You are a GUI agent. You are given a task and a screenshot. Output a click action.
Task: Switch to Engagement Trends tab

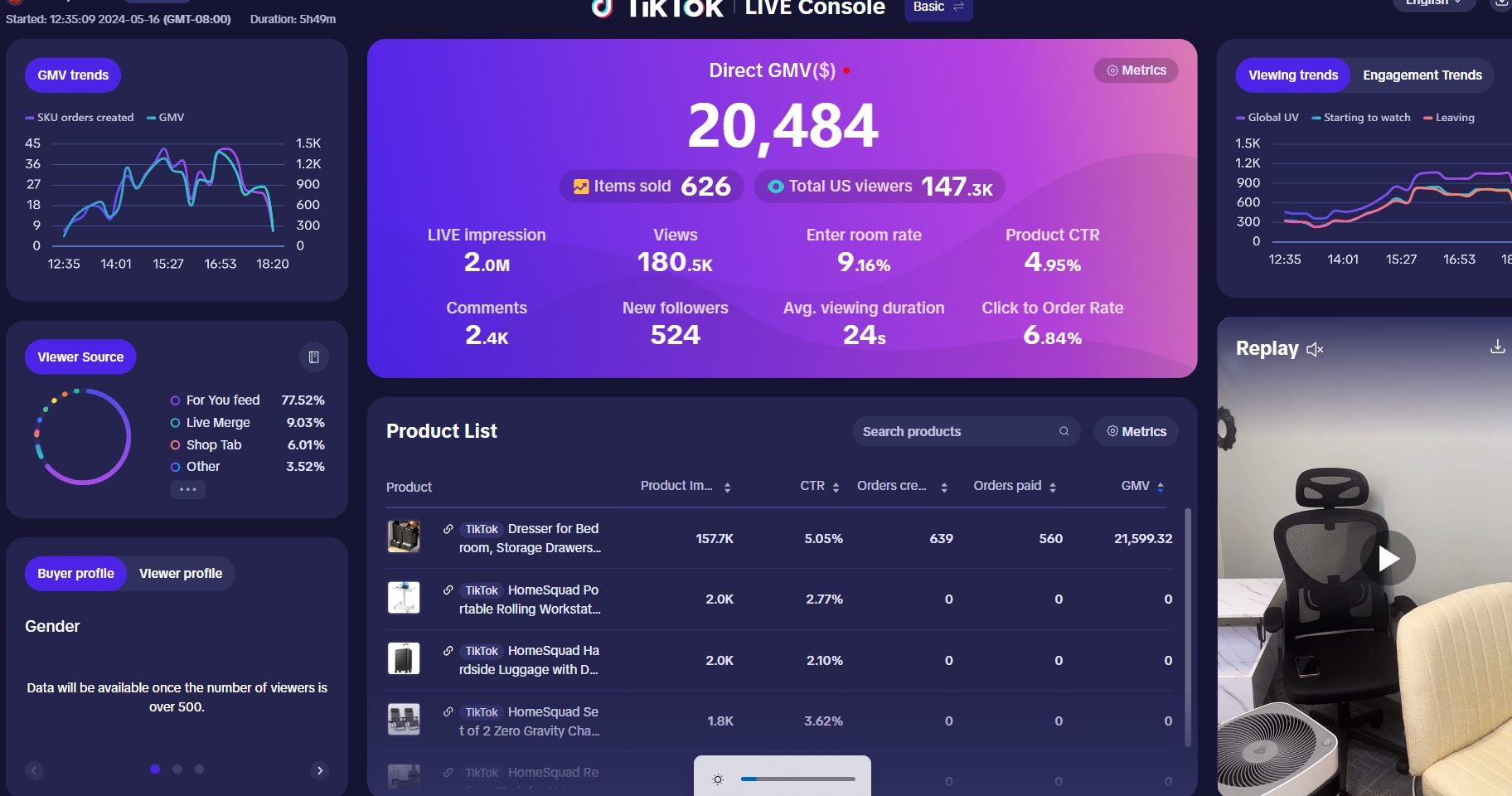(x=1422, y=75)
